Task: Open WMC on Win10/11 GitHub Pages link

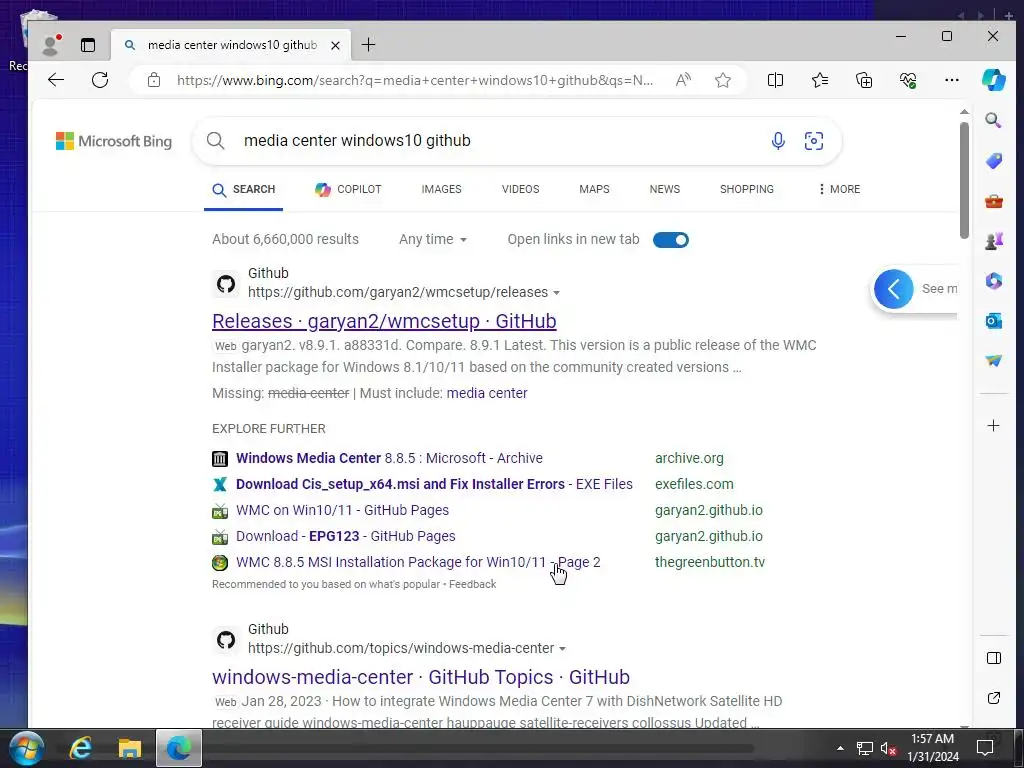Action: (x=342, y=510)
